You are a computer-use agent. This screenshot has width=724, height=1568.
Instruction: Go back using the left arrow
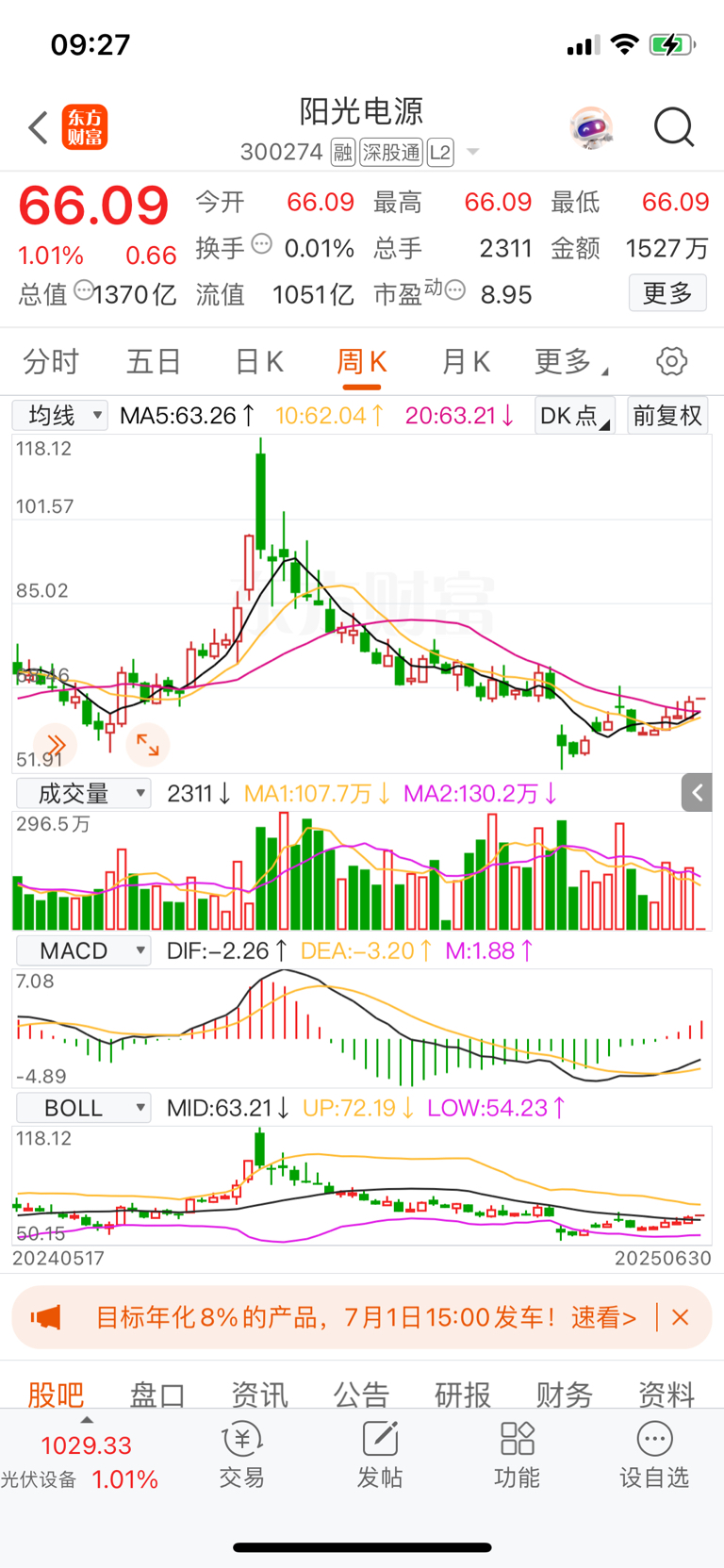tap(39, 127)
